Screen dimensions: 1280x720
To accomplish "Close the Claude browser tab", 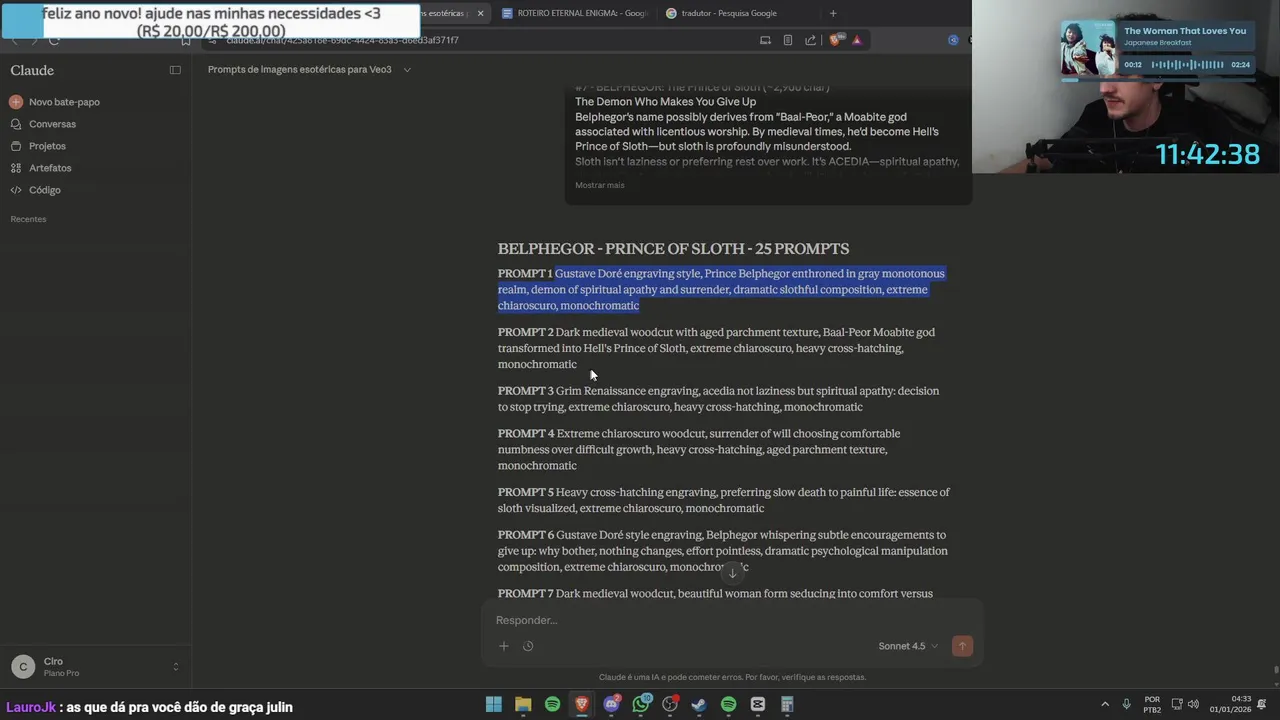I will point(480,13).
